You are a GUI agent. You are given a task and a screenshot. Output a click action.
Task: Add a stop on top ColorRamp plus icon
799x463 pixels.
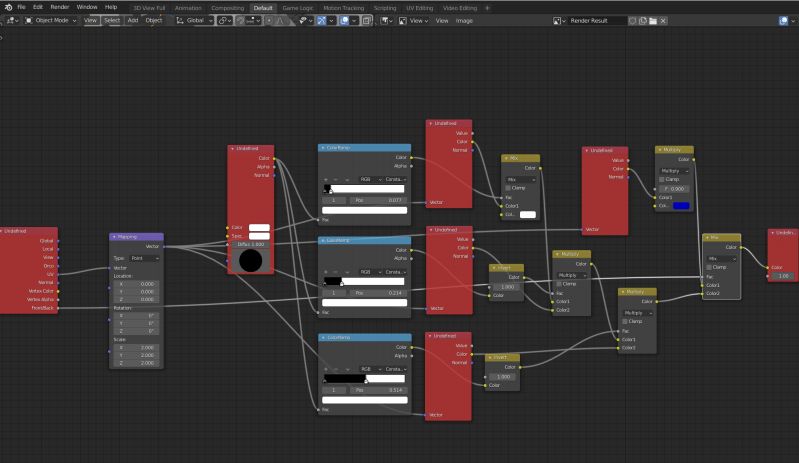(326, 179)
